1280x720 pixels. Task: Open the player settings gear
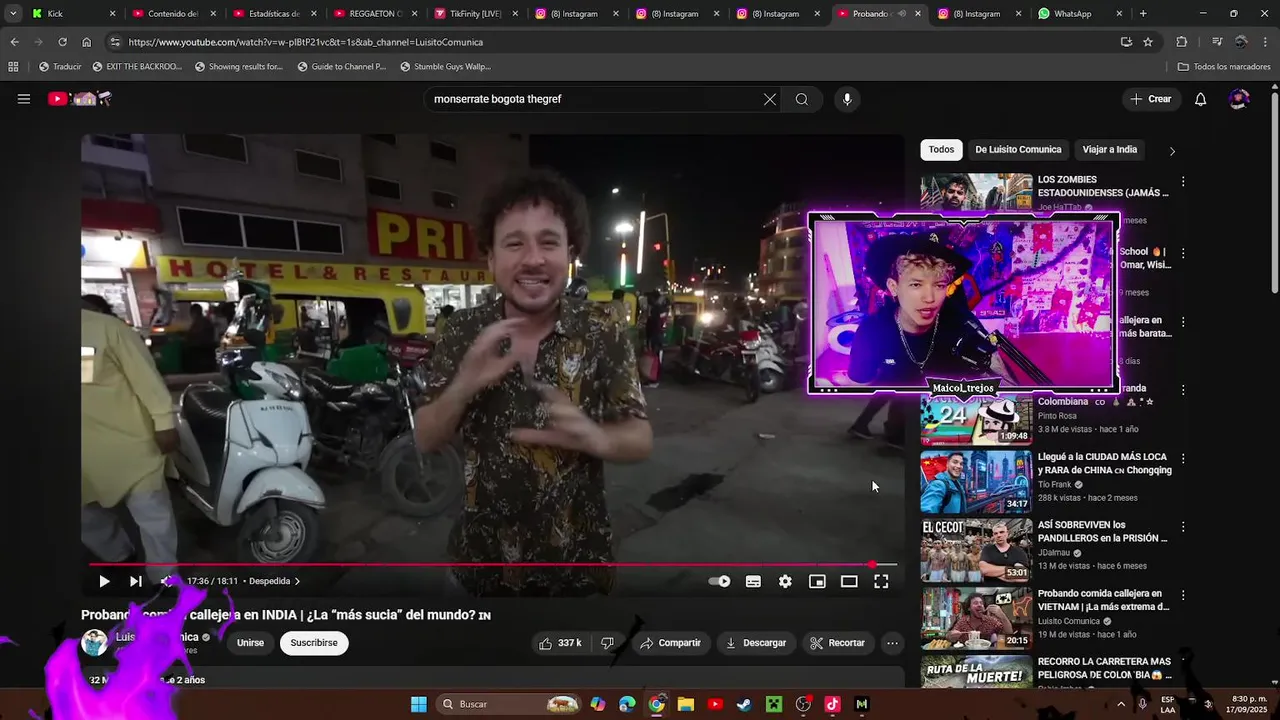pos(785,581)
